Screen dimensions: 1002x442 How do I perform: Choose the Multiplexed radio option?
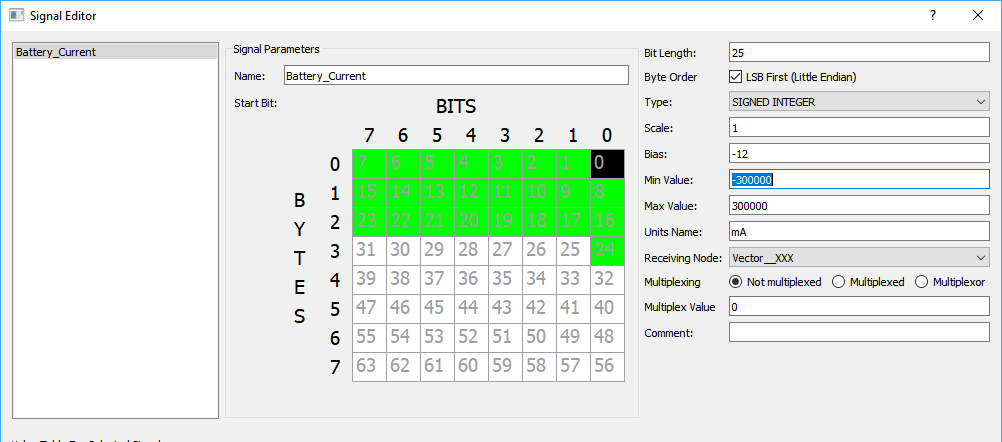tap(839, 282)
